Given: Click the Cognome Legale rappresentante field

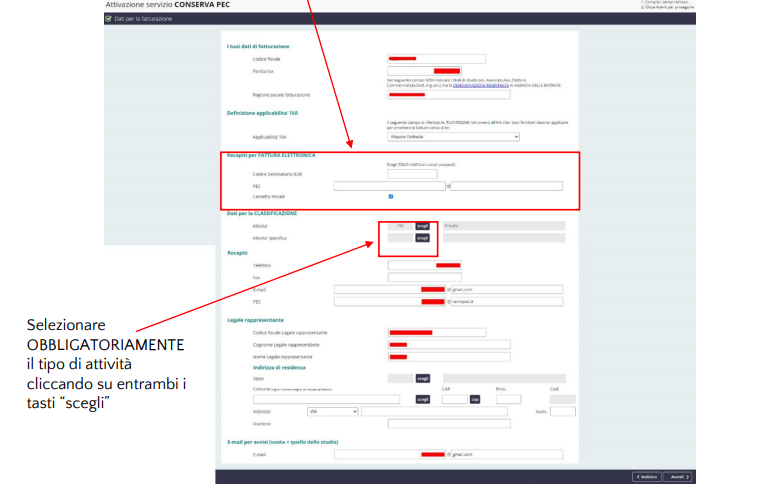Looking at the screenshot, I should tap(449, 345).
